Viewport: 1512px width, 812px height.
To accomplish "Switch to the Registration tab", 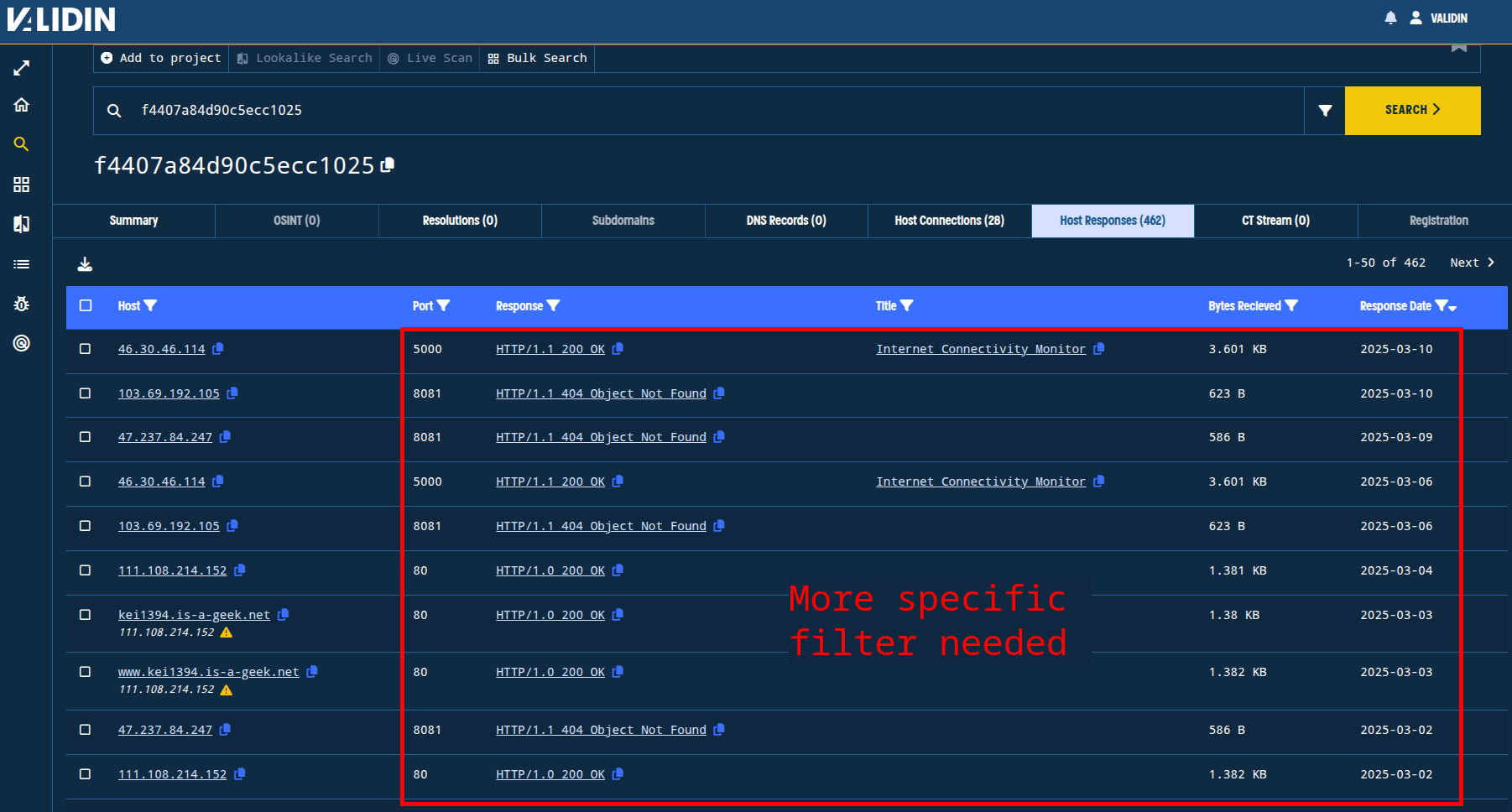I will point(1438,221).
